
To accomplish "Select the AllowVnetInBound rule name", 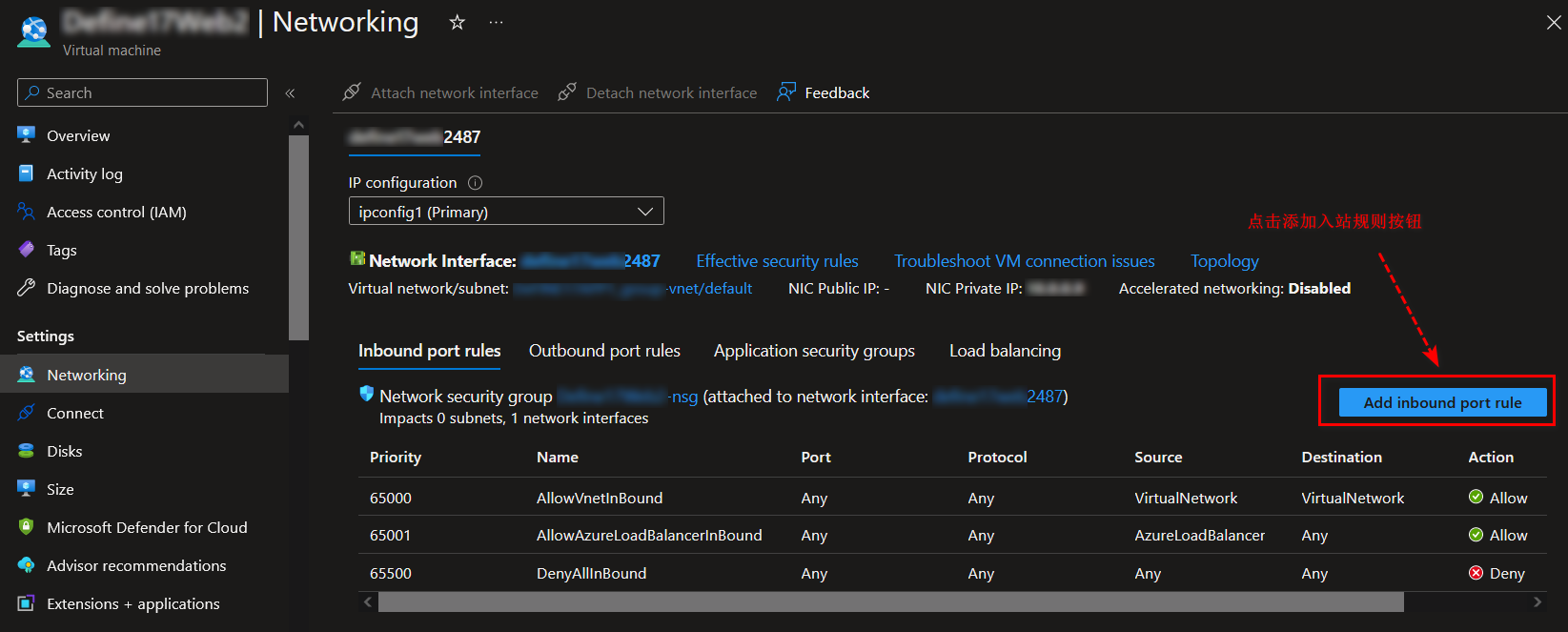I will (600, 498).
